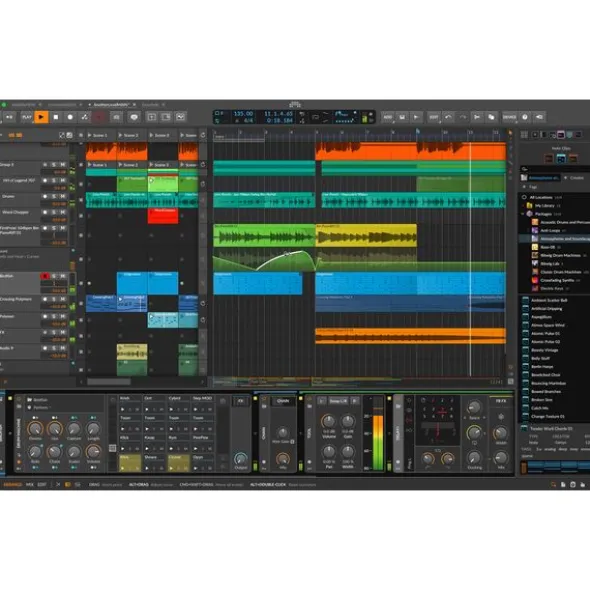Click the 4/4 time signature display
This screenshot has height=591, width=590.
pyautogui.click(x=248, y=121)
